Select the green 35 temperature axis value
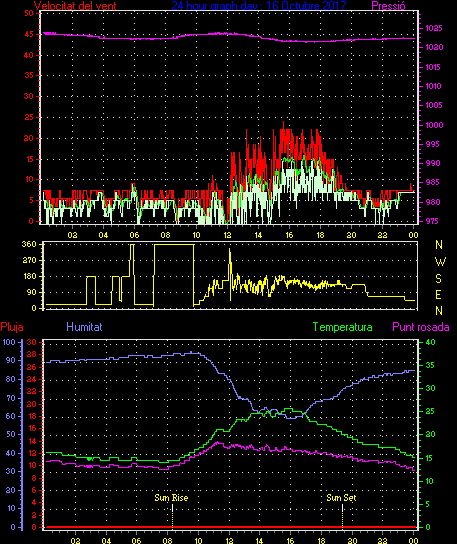The height and width of the screenshot is (544, 457). [x=430, y=365]
